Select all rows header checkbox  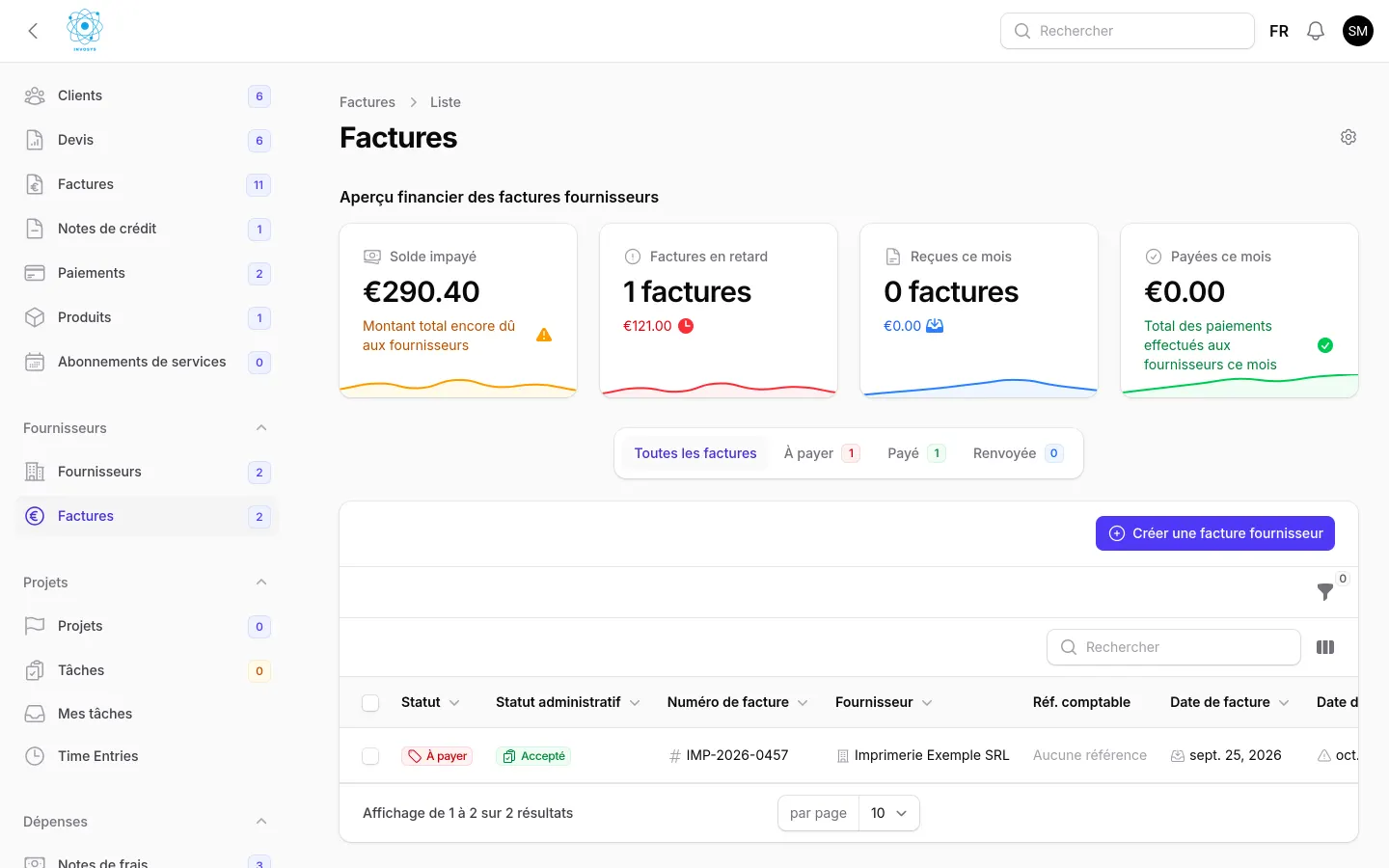370,703
